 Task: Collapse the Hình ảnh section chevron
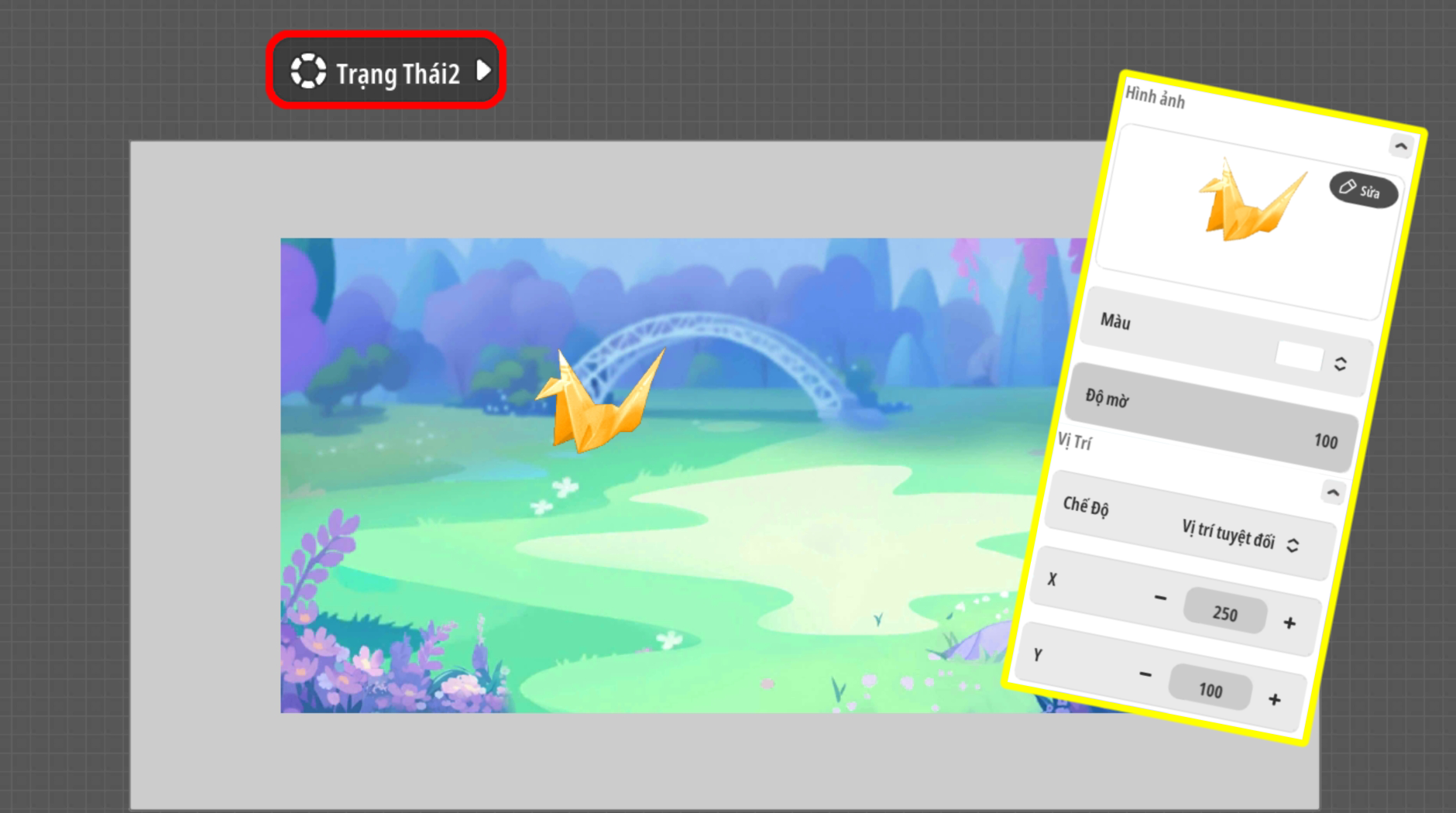tap(1400, 146)
